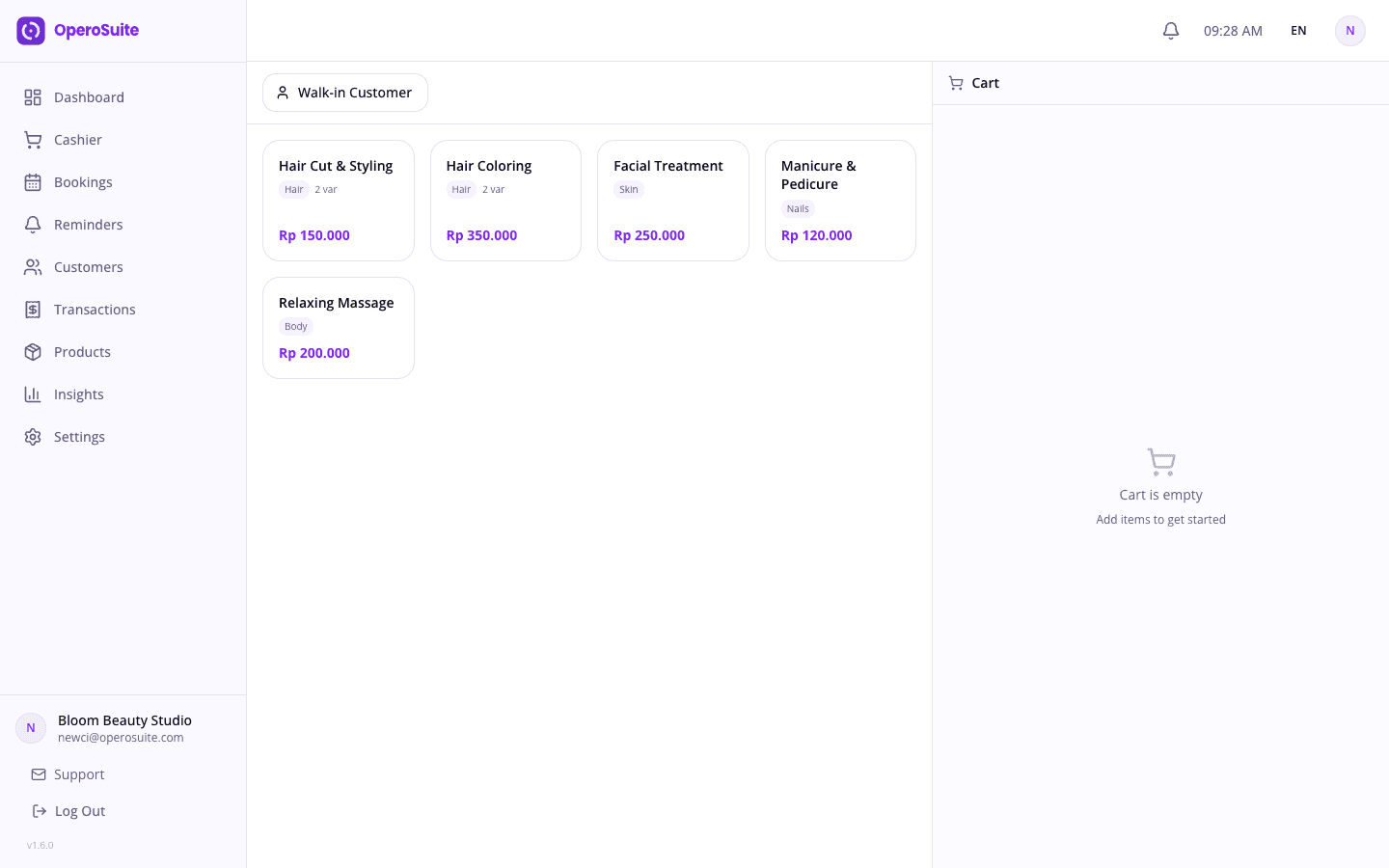Image resolution: width=1389 pixels, height=868 pixels.
Task: Click the Transactions receipt icon
Action: [x=33, y=310]
